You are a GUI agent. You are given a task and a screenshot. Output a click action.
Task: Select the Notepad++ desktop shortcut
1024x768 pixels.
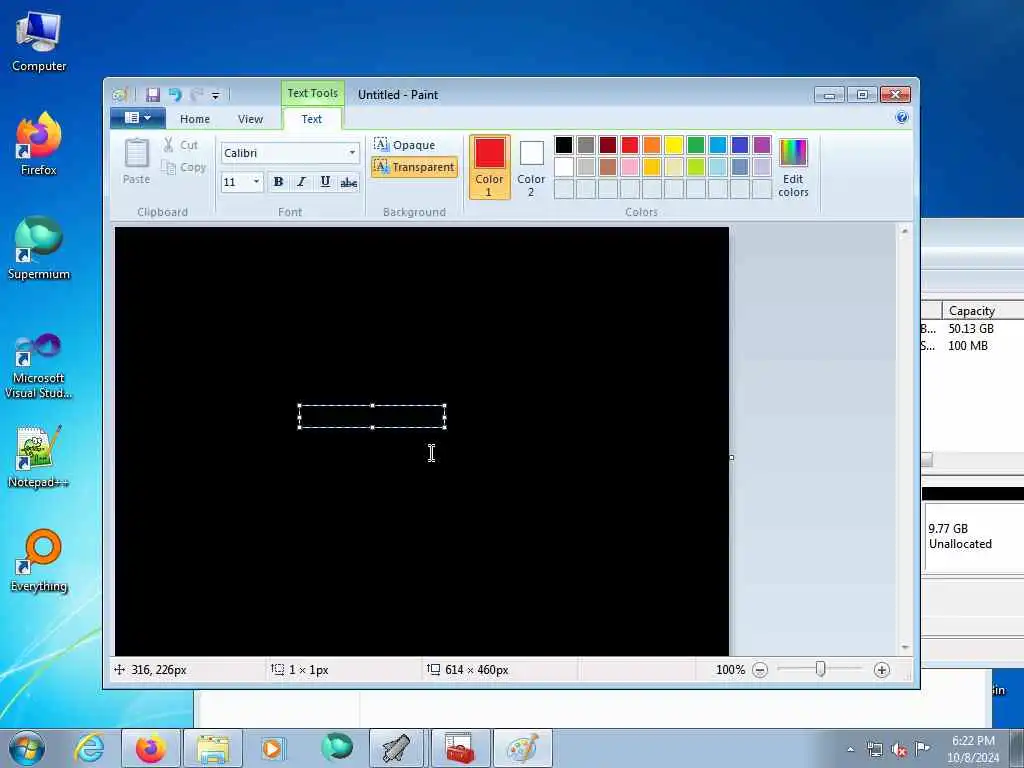39,457
